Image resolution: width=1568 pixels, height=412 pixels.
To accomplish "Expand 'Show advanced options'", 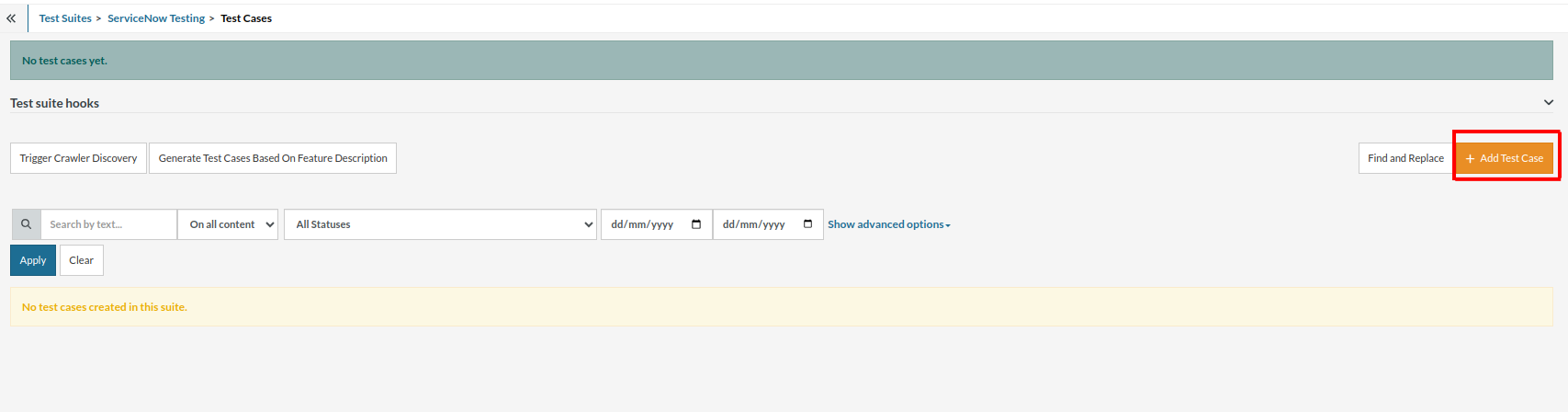I will pyautogui.click(x=888, y=224).
